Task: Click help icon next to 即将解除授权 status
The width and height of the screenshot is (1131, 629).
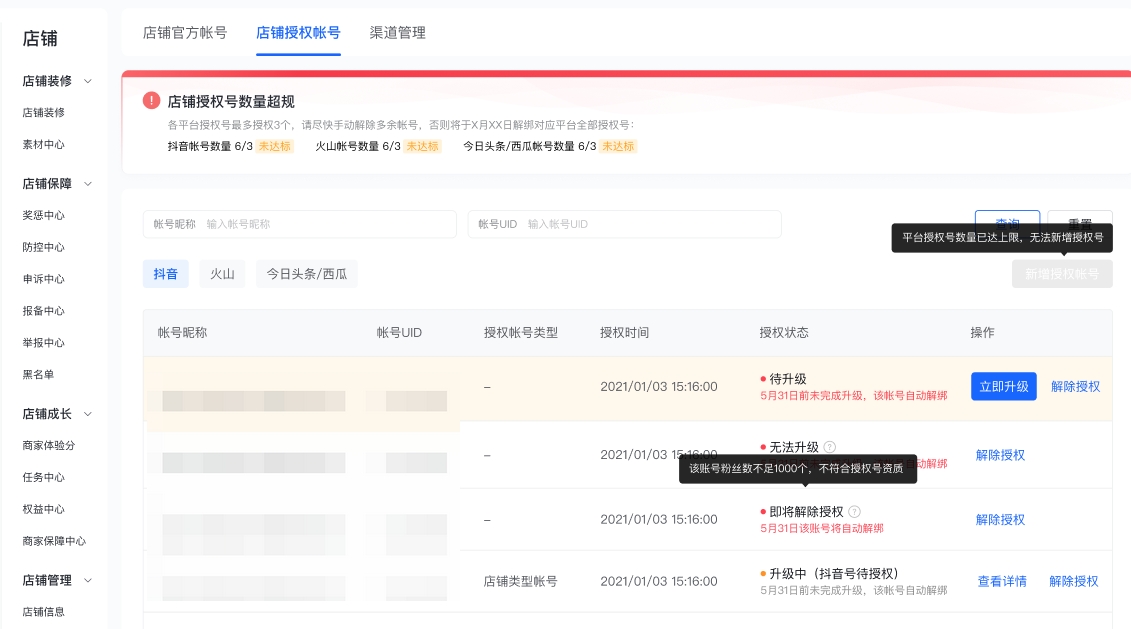Action: coord(854,511)
